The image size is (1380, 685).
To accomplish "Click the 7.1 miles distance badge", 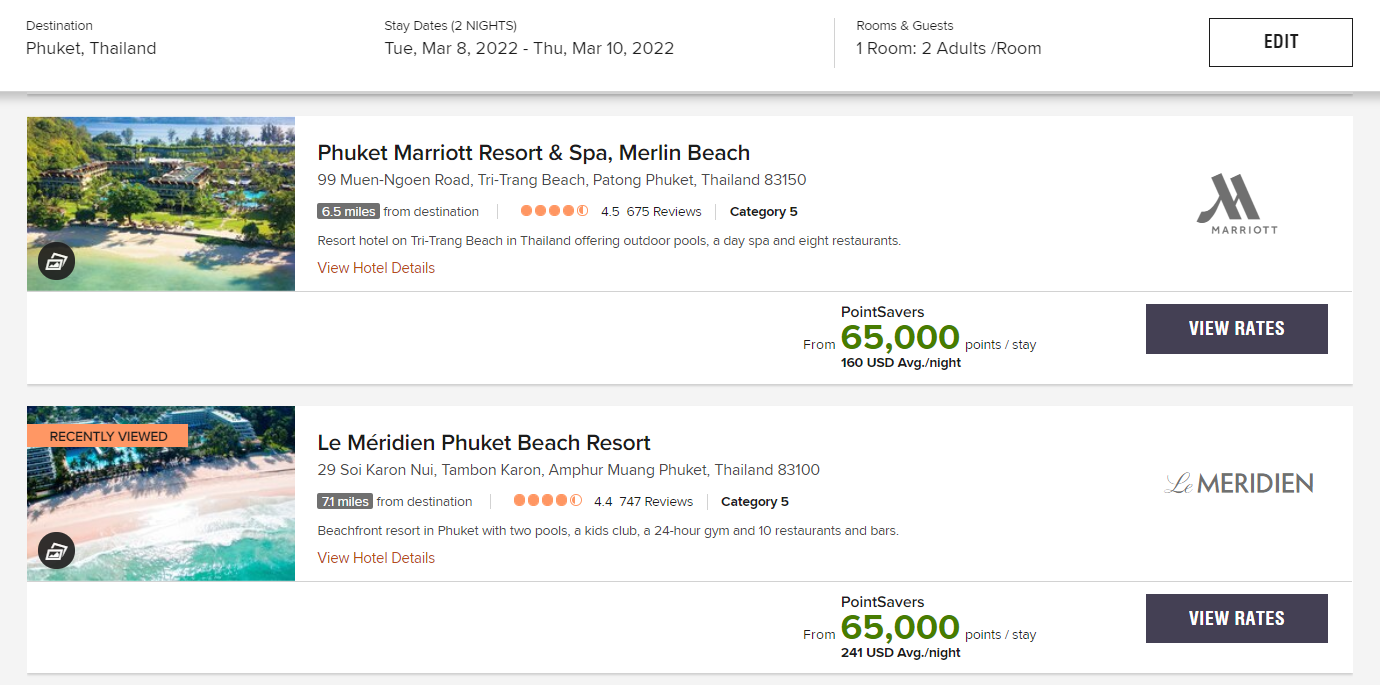I will [344, 501].
